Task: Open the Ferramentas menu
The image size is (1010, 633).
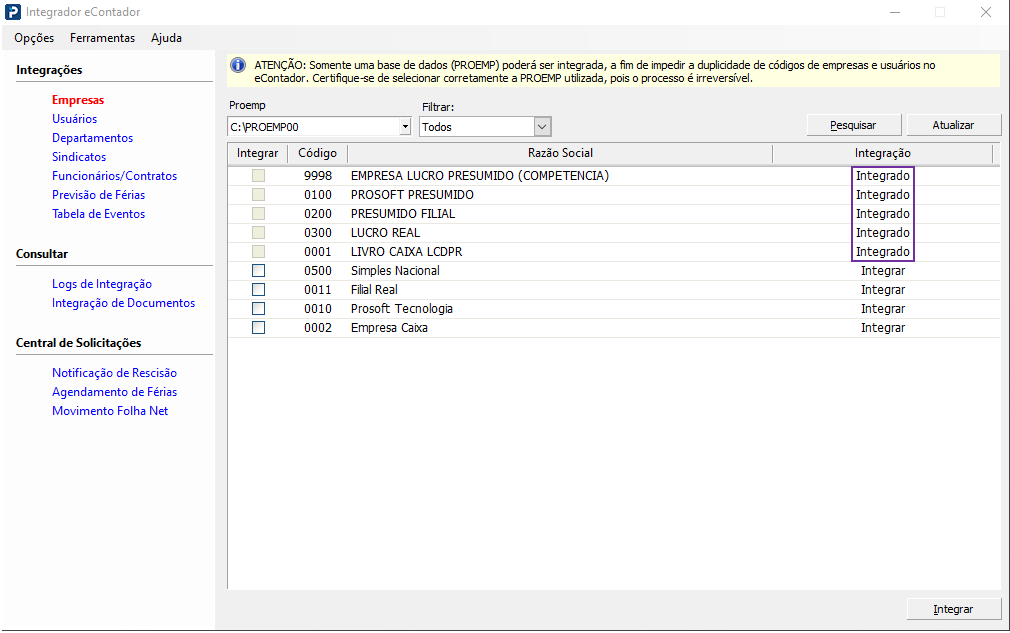Action: tap(102, 38)
